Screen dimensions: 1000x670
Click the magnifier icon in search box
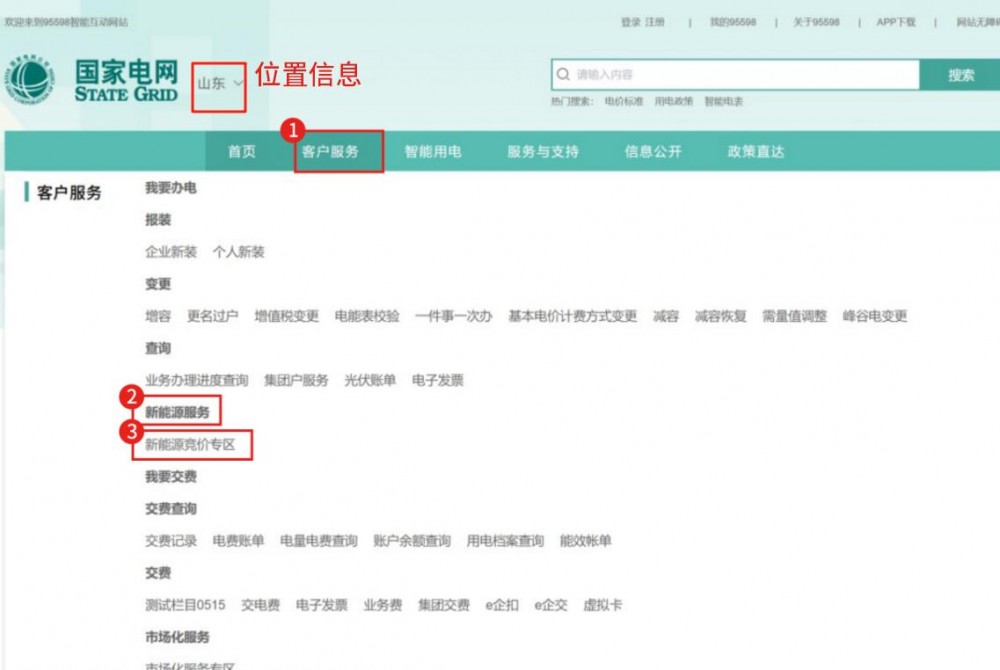[x=564, y=75]
